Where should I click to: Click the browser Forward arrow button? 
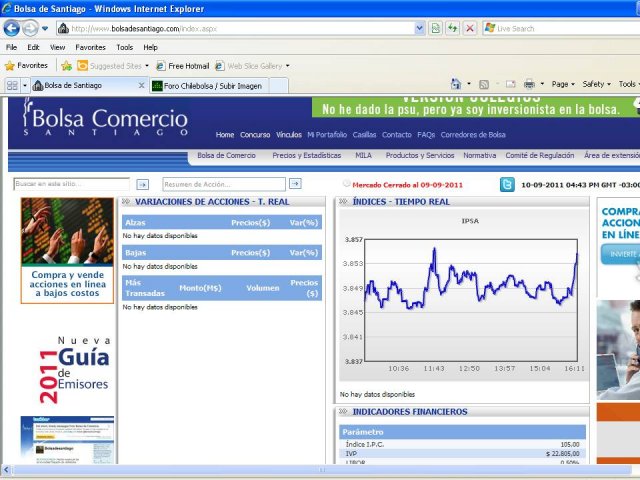pyautogui.click(x=30, y=28)
